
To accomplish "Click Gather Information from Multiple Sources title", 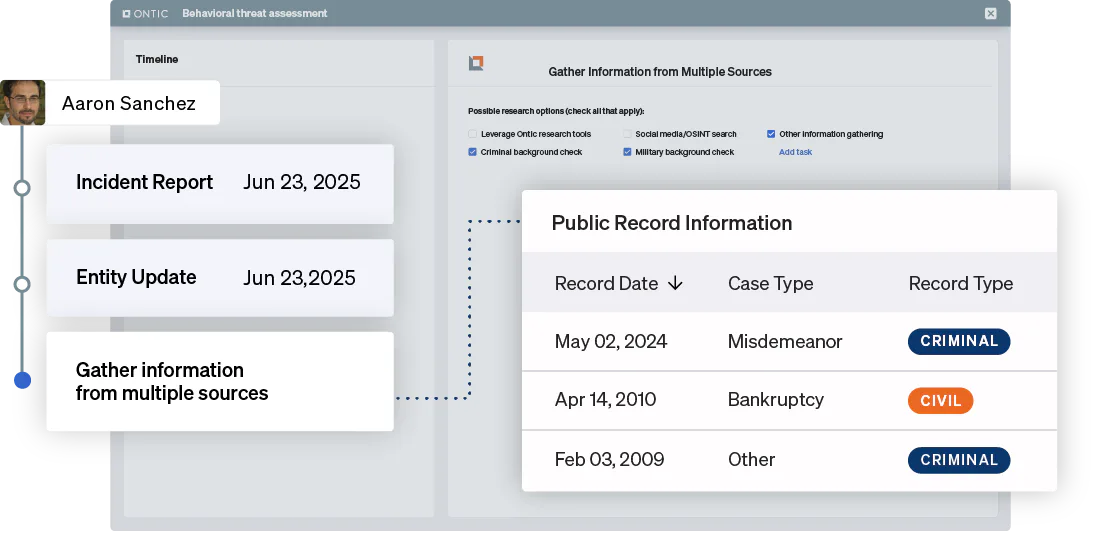I will 659,72.
